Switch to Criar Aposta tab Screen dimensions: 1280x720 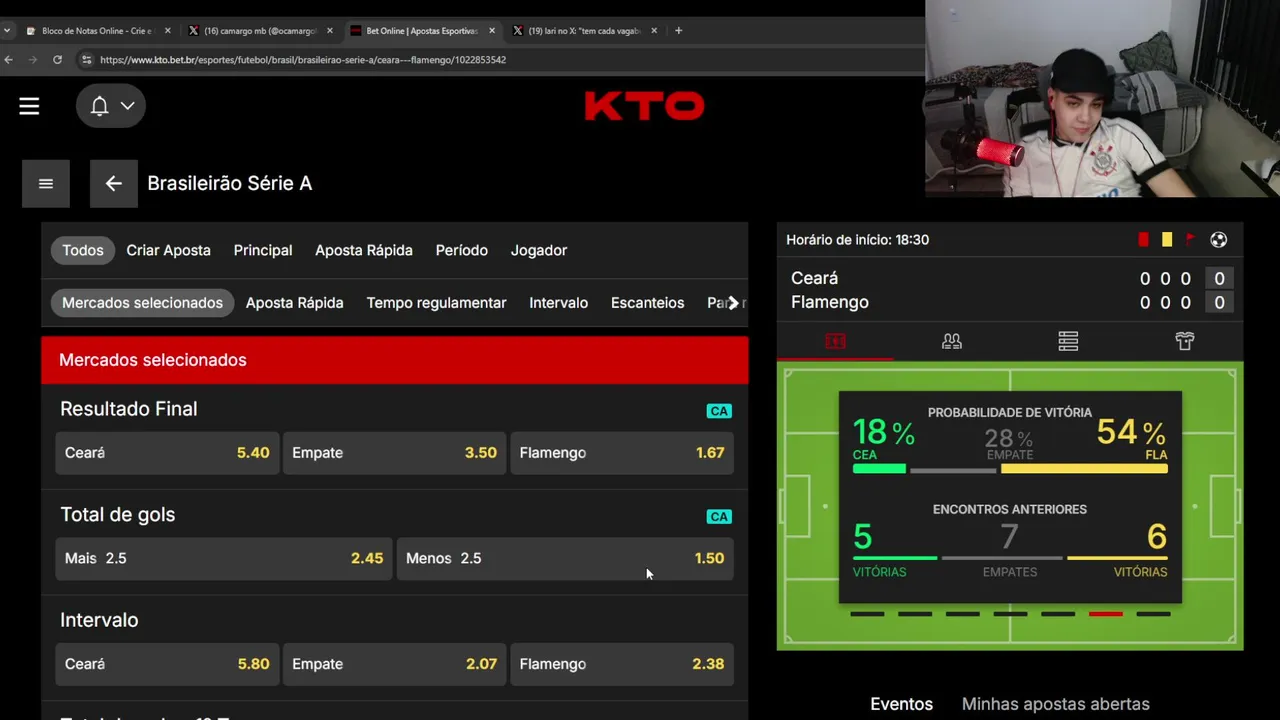point(168,250)
